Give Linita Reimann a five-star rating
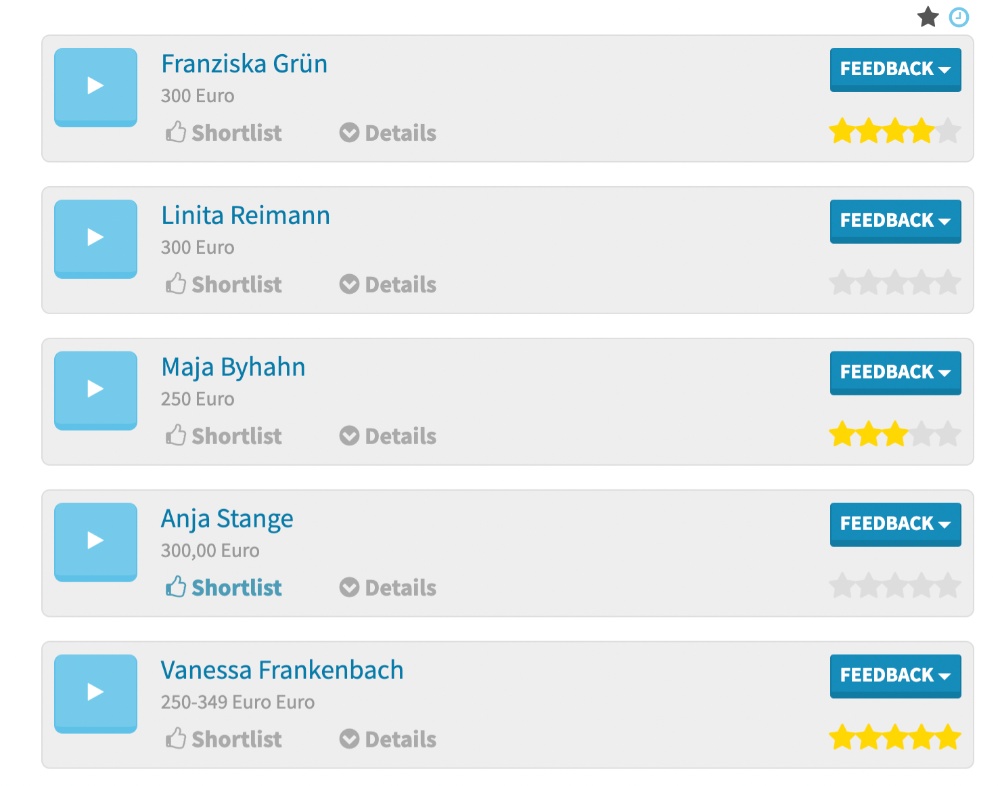The height and width of the screenshot is (786, 1000). click(949, 281)
